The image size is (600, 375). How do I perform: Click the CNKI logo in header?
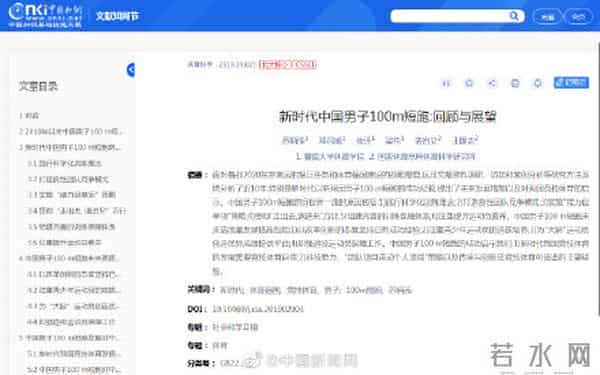(x=45, y=15)
